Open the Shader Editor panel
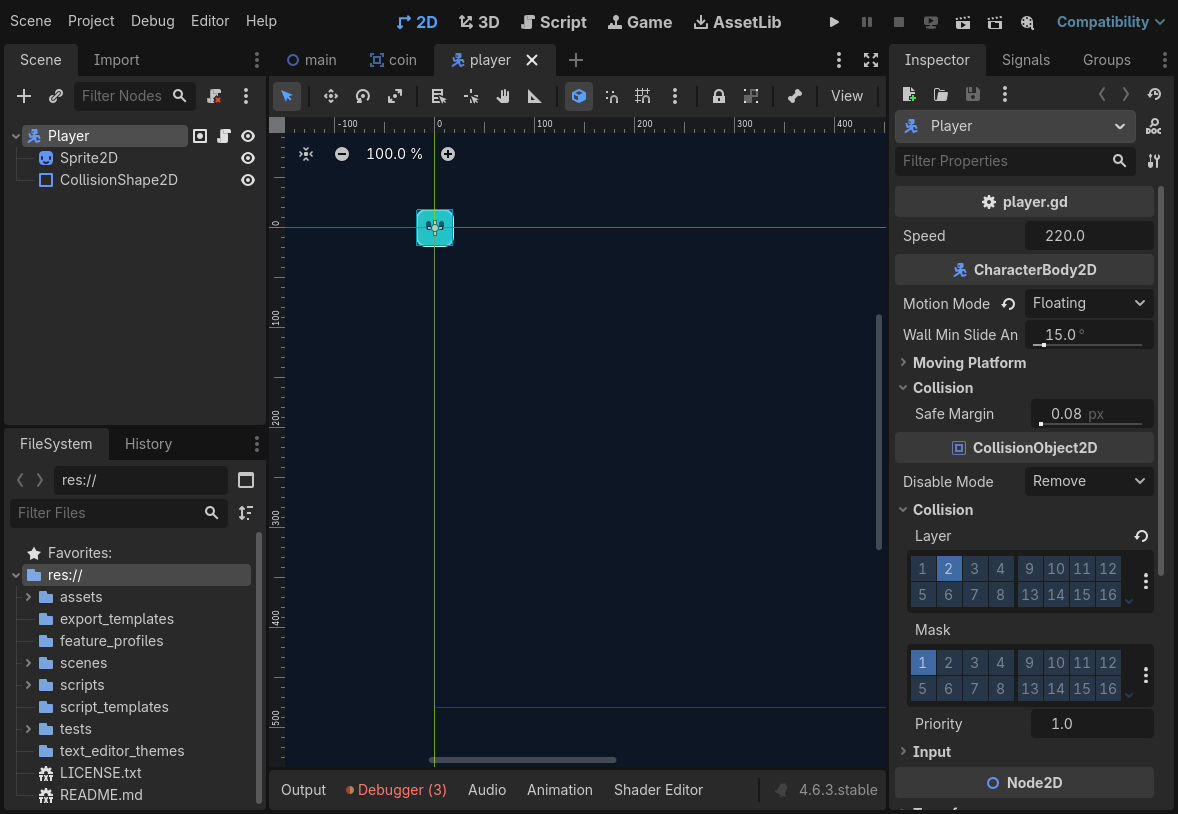1178x814 pixels. pyautogui.click(x=658, y=790)
